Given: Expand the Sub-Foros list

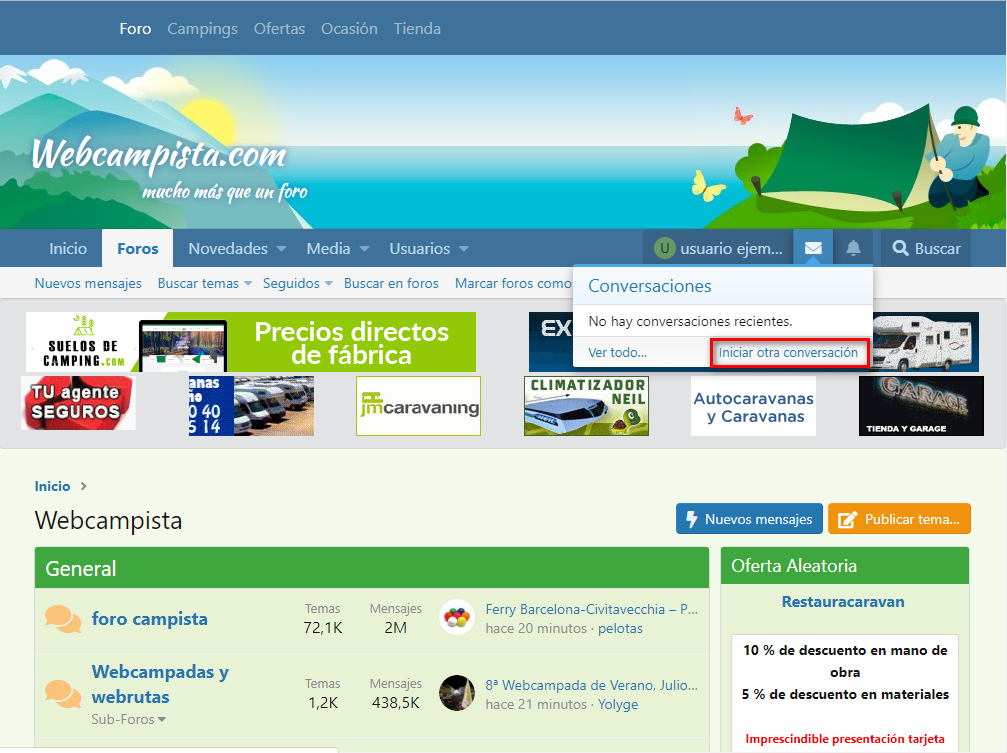Looking at the screenshot, I should [128, 720].
